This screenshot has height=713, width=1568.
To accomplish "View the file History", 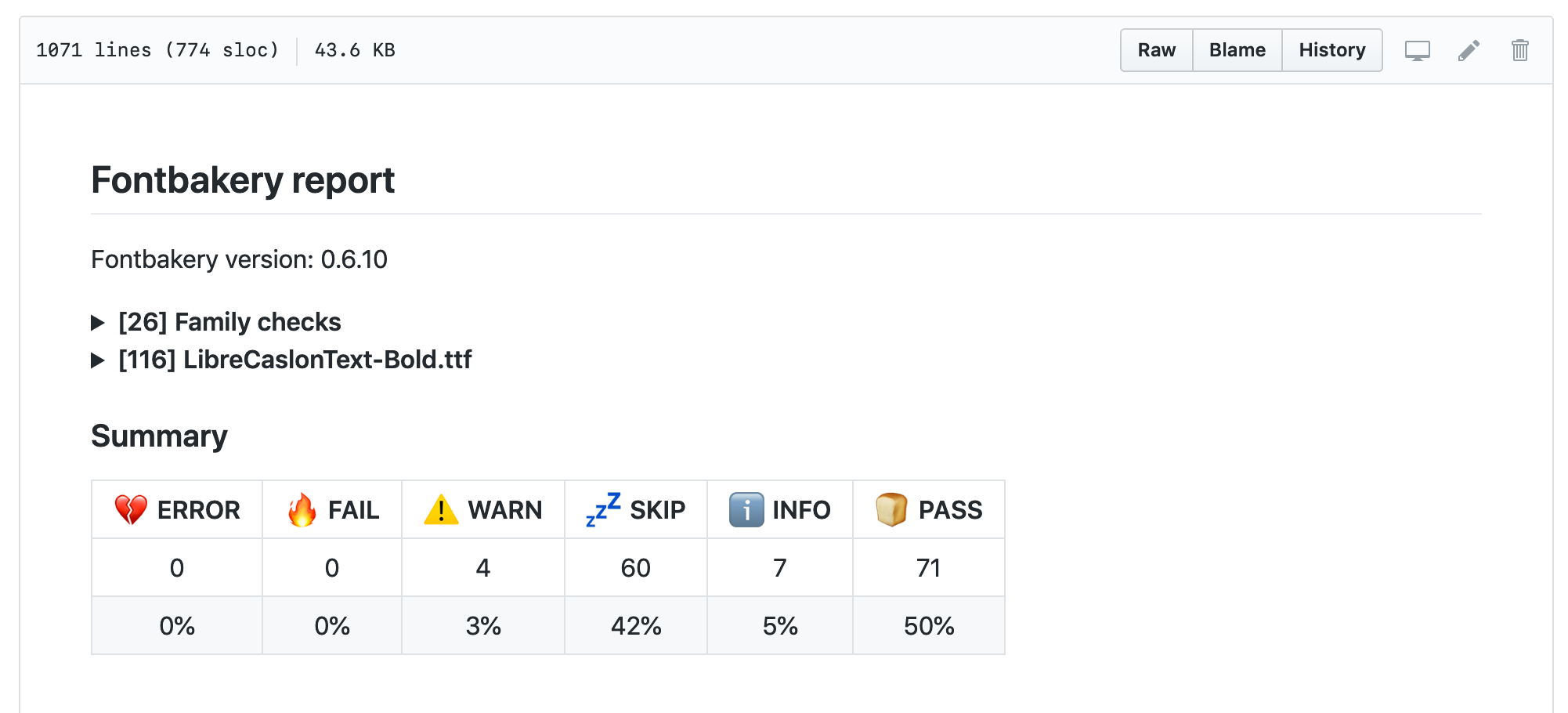I will click(1332, 50).
